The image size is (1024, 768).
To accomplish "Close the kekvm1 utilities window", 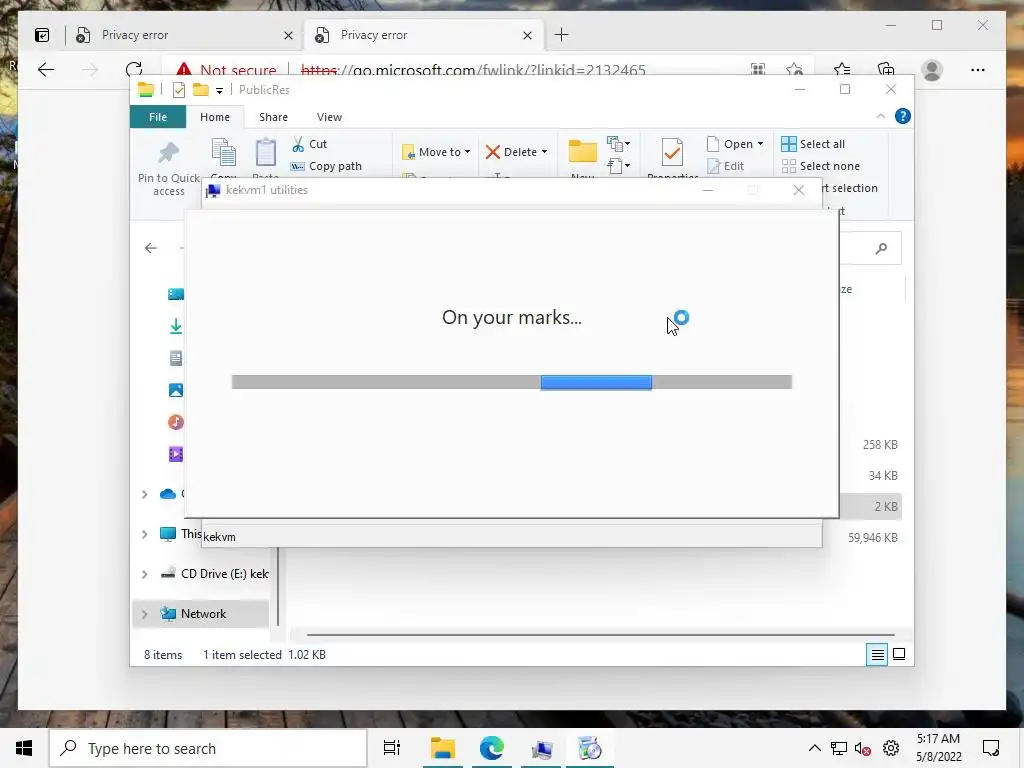I will click(798, 190).
